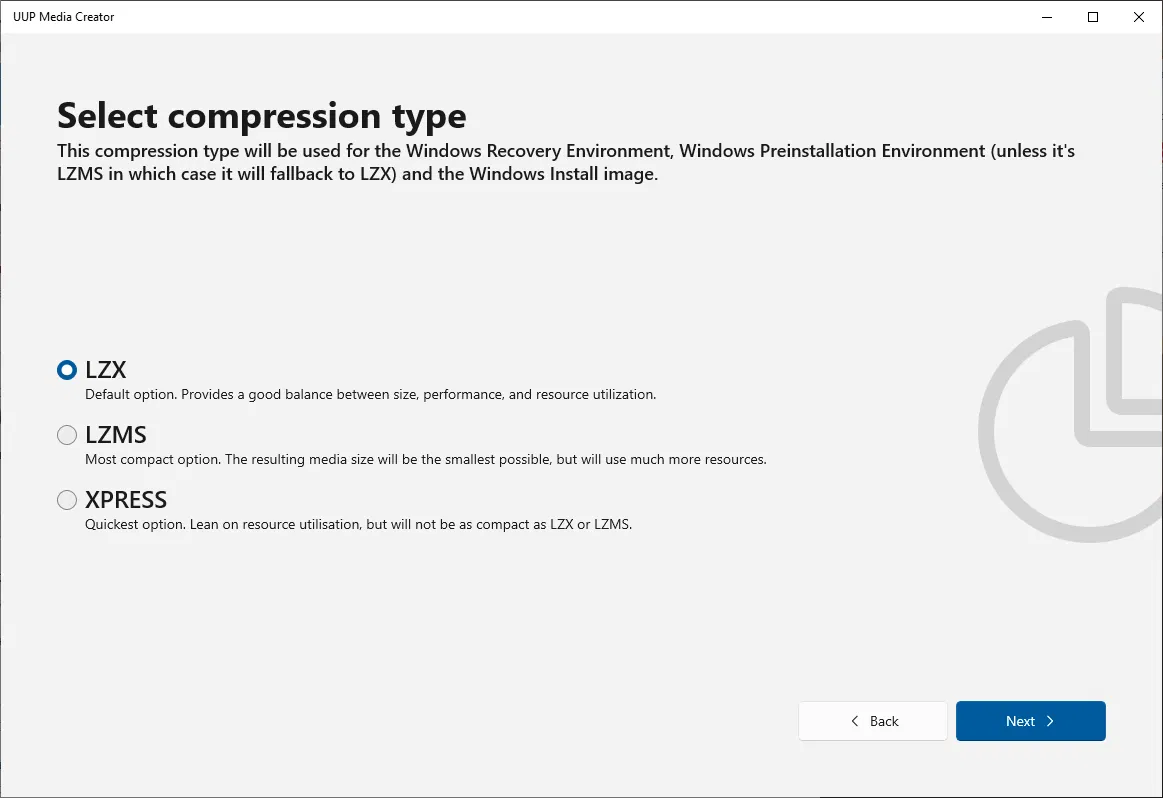Proceed with the Next button
The image size is (1163, 798).
coord(1030,721)
